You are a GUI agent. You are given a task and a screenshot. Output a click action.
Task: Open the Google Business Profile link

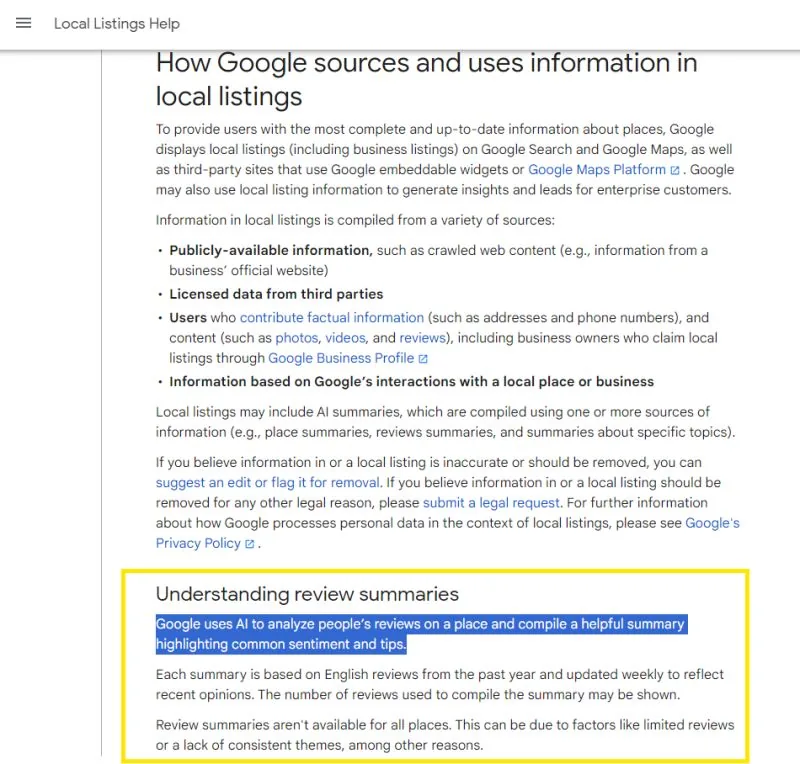[341, 358]
